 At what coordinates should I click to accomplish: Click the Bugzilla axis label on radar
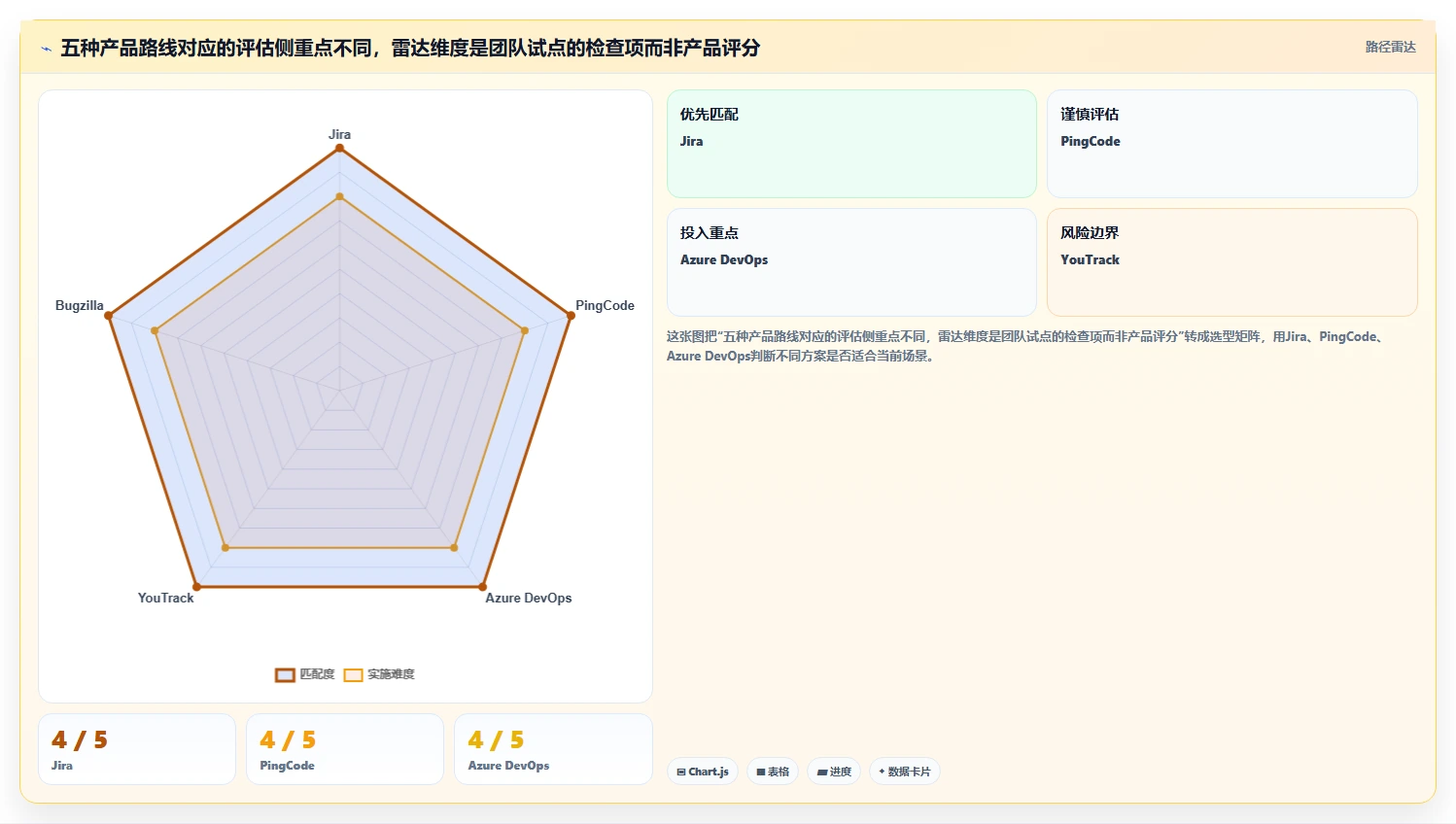point(80,305)
